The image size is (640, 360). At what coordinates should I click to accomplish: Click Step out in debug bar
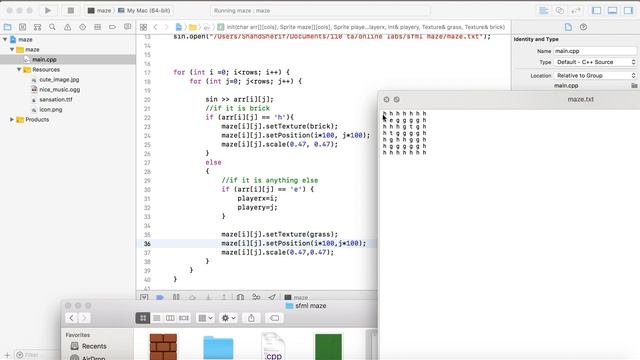pyautogui.click(x=224, y=298)
